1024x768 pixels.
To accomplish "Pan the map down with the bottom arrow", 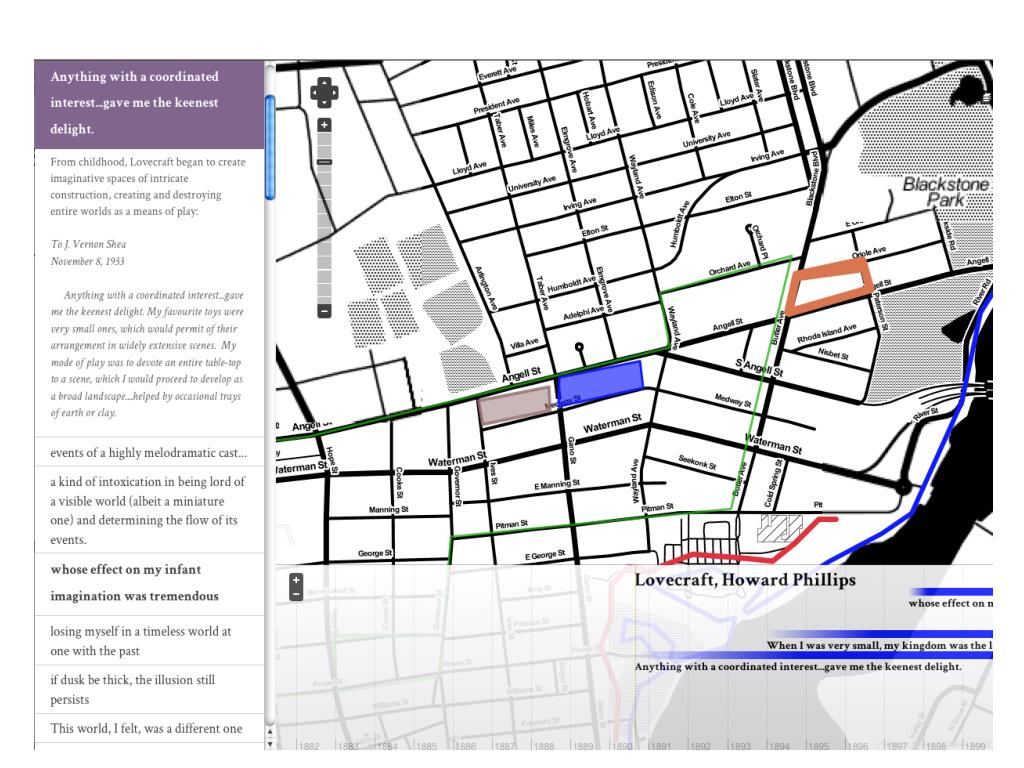I will click(x=325, y=102).
